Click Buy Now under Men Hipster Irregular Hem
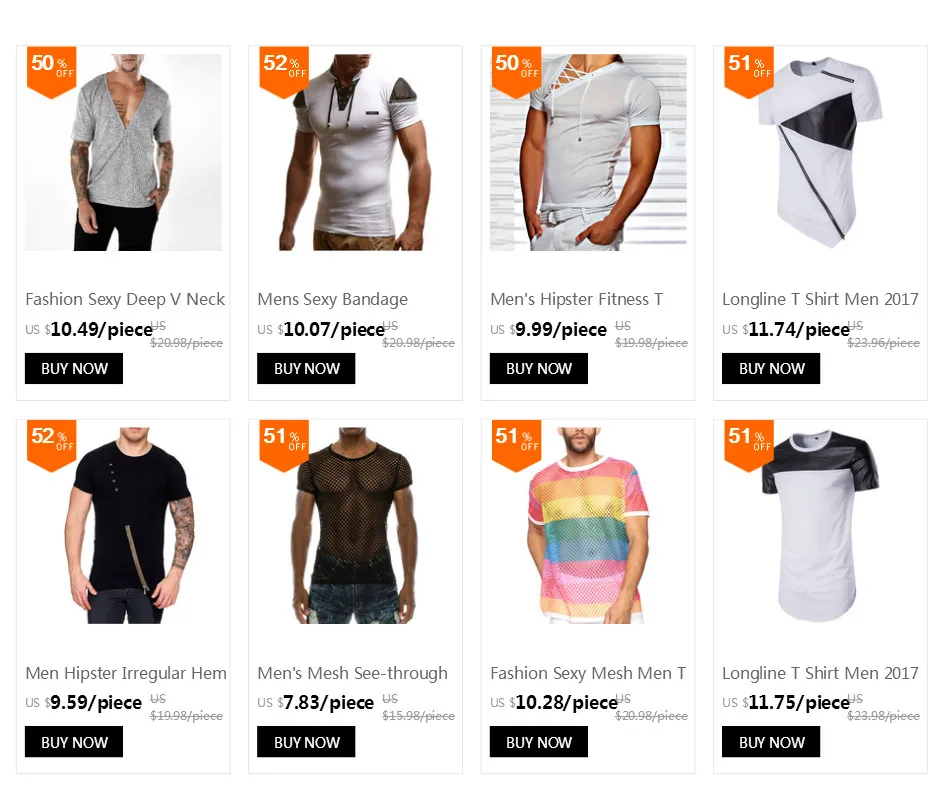The width and height of the screenshot is (943, 797). pos(74,742)
